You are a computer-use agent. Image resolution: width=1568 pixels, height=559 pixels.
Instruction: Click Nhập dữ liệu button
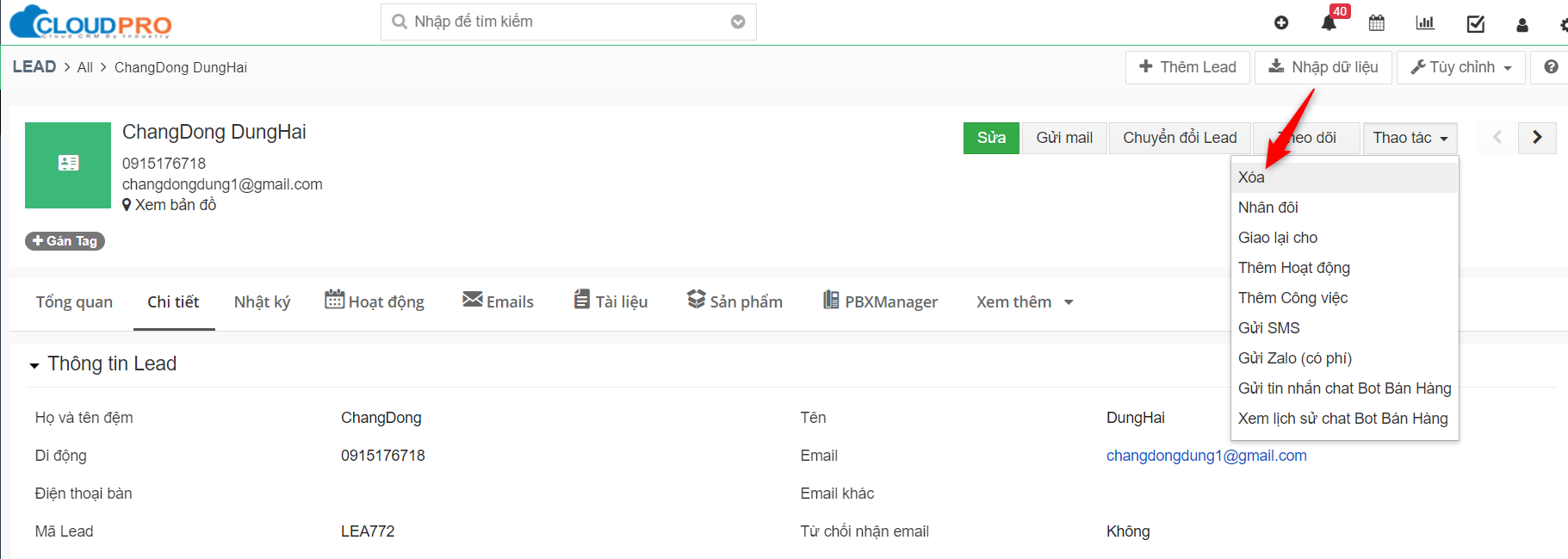point(1323,67)
